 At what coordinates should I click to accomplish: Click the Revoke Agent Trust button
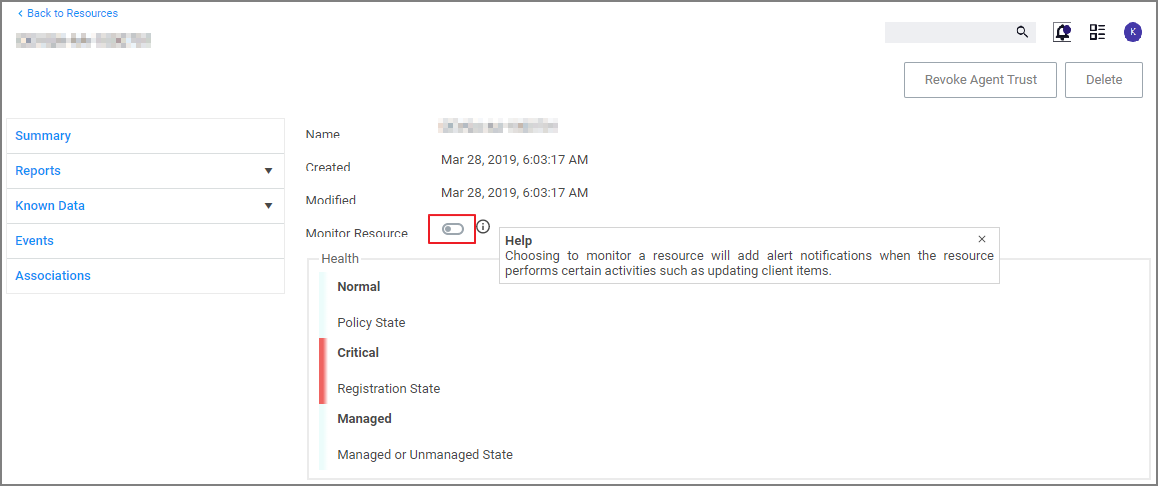click(981, 80)
